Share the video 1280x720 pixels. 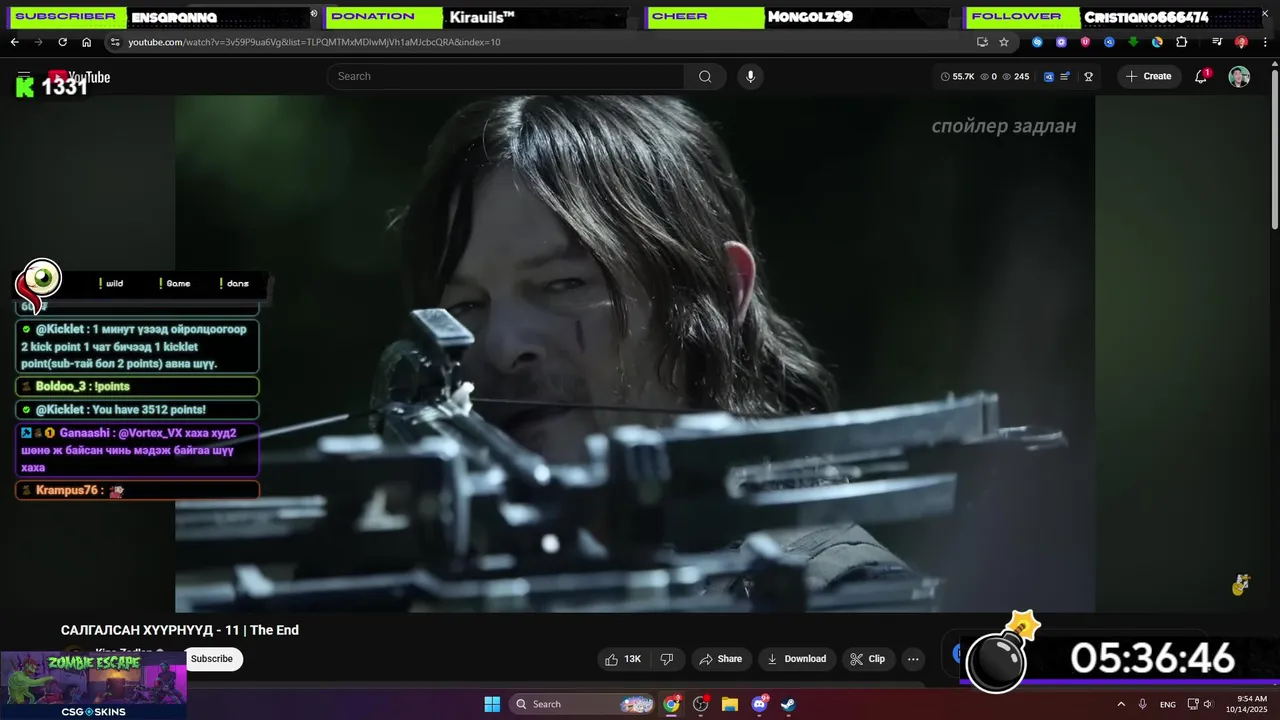click(x=720, y=659)
